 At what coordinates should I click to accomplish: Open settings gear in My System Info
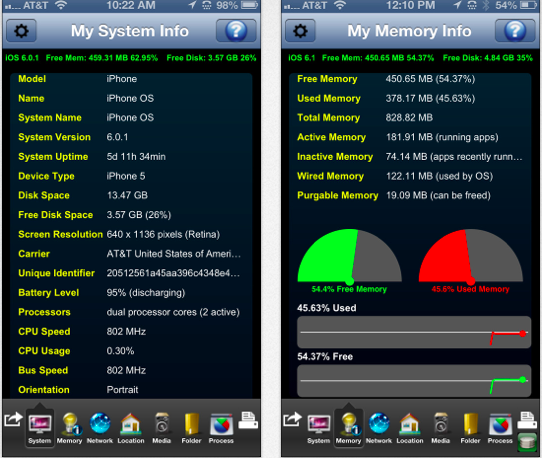pos(21,31)
